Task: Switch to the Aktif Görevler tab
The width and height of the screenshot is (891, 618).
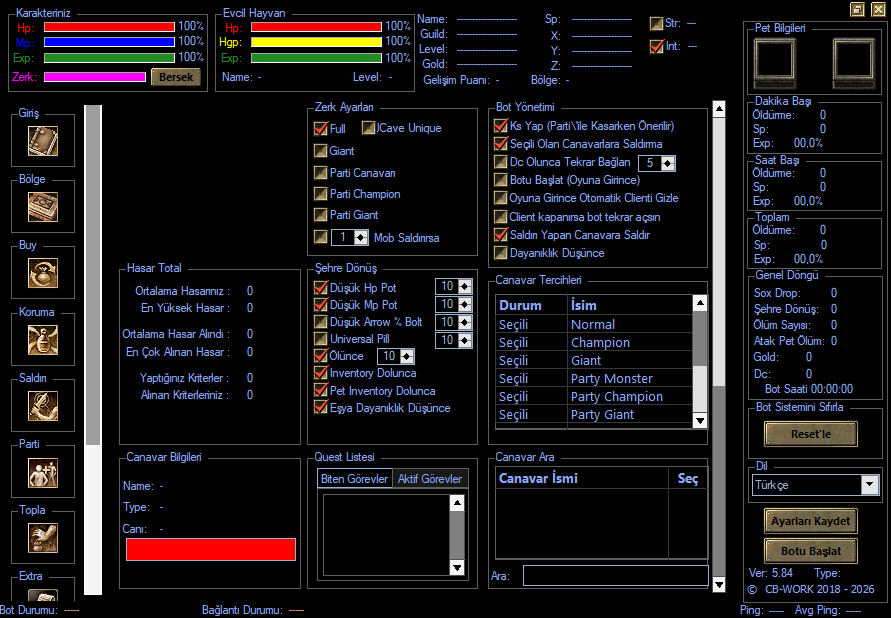Action: pyautogui.click(x=430, y=479)
